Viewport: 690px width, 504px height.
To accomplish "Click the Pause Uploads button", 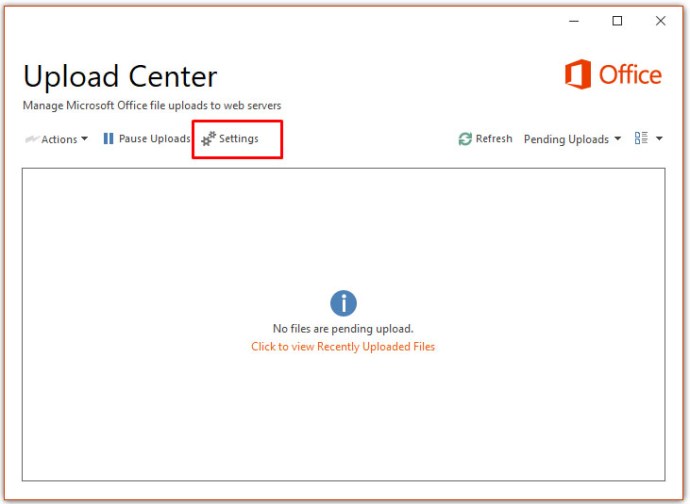I will pyautogui.click(x=147, y=139).
